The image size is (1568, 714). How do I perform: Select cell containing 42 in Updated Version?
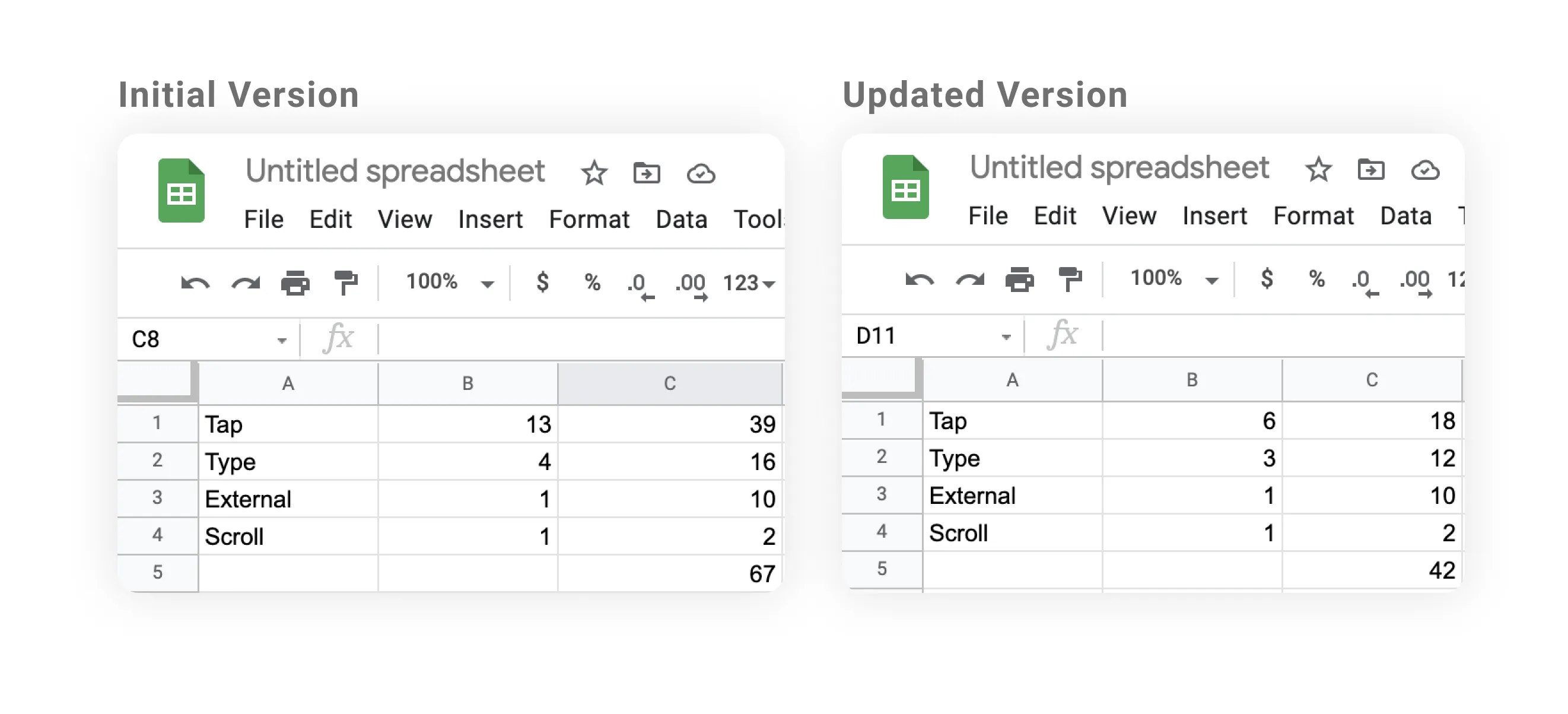pyautogui.click(x=1372, y=570)
